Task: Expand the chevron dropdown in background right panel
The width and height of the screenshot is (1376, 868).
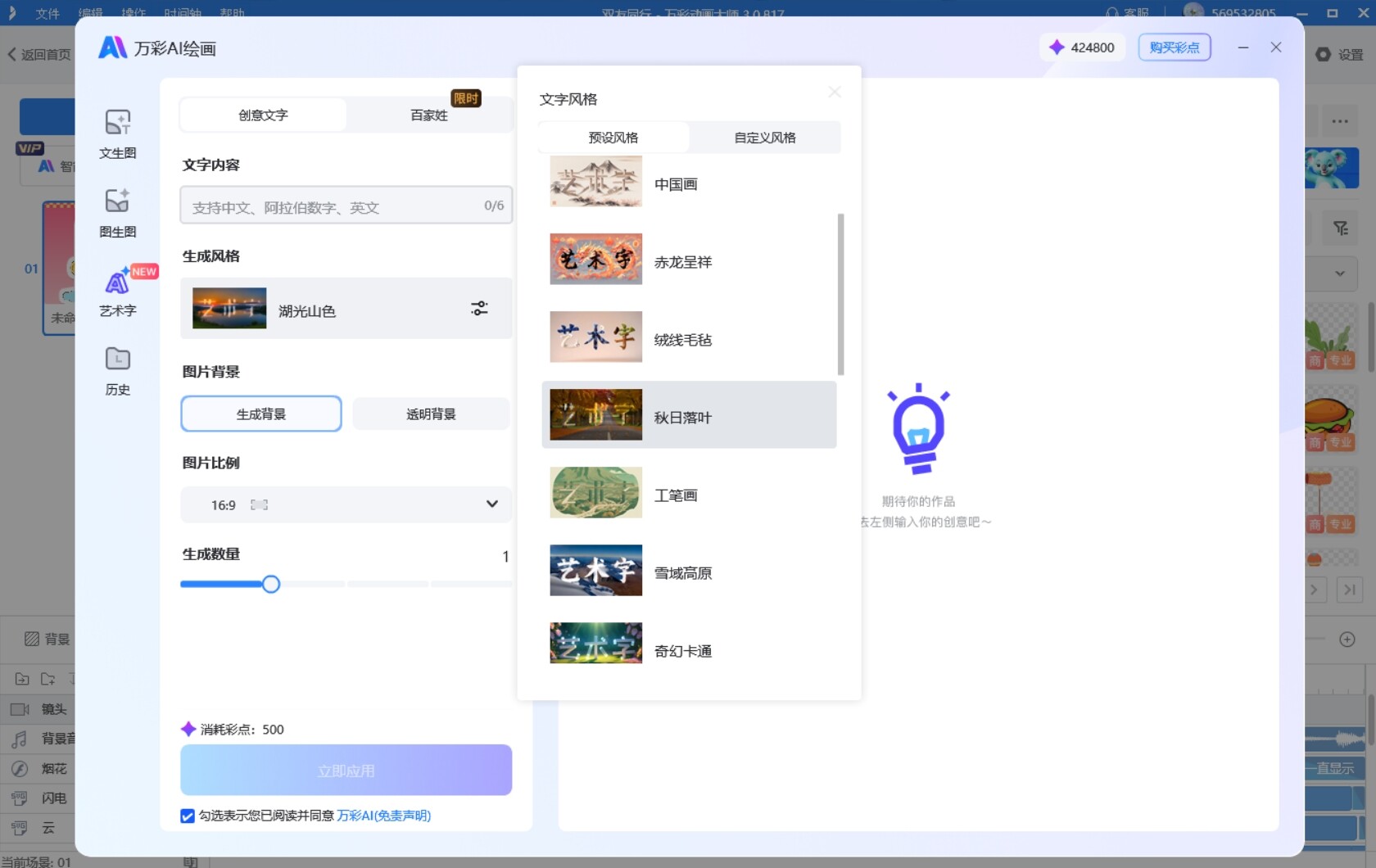Action: [1339, 274]
